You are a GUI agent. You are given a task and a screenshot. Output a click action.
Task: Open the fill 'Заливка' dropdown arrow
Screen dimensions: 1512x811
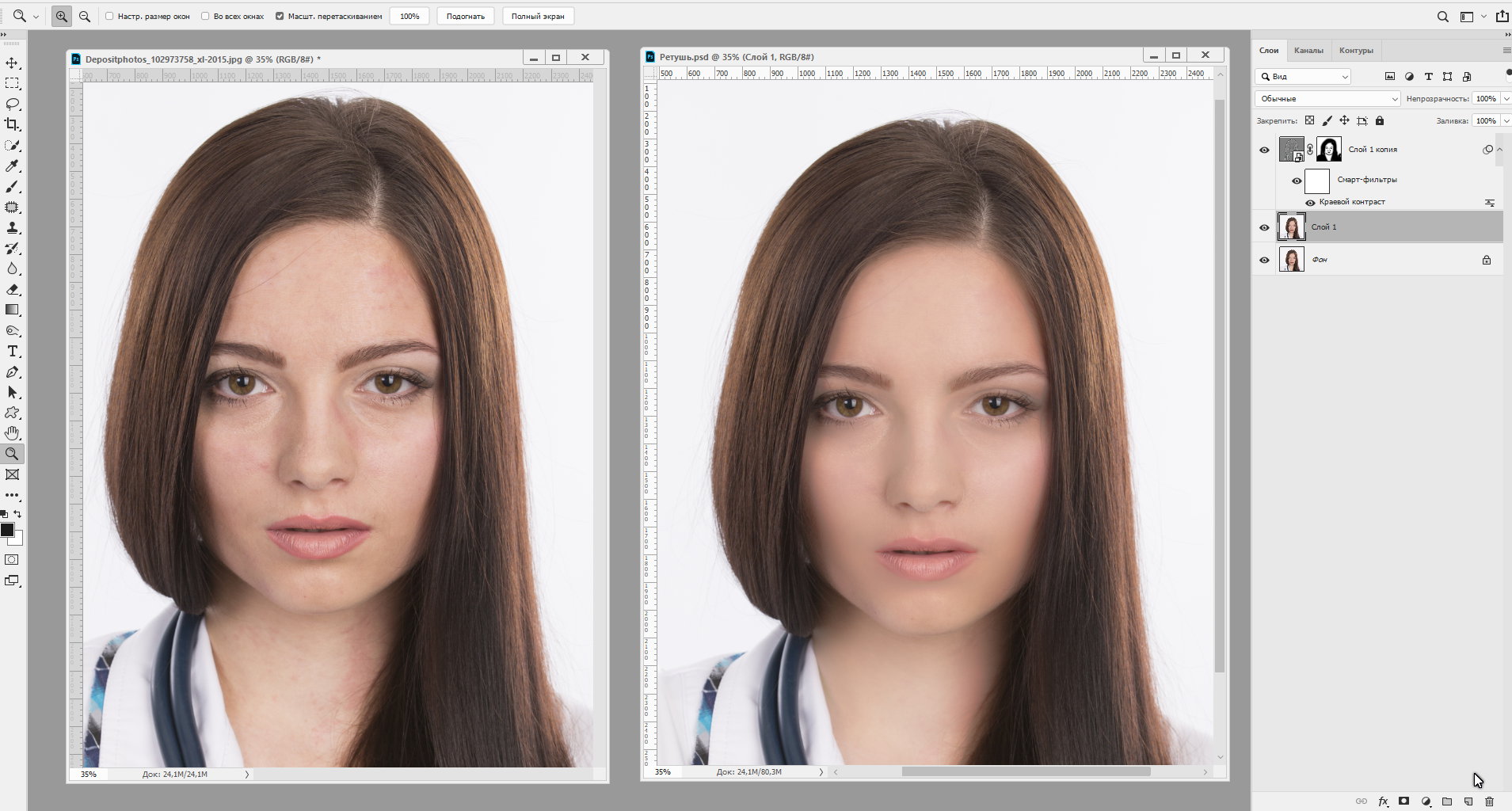(1506, 121)
